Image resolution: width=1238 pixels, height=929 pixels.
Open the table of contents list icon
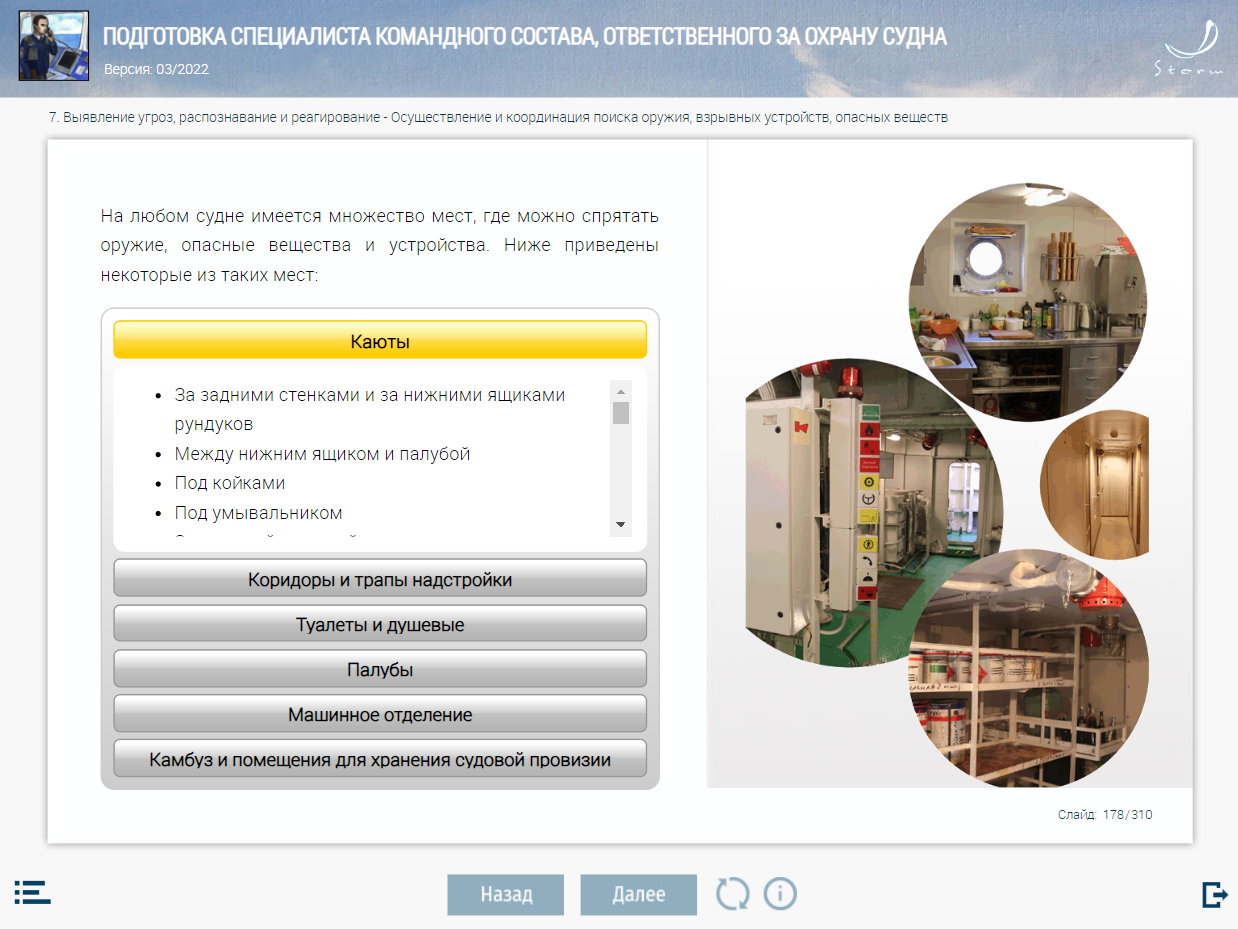(32, 892)
